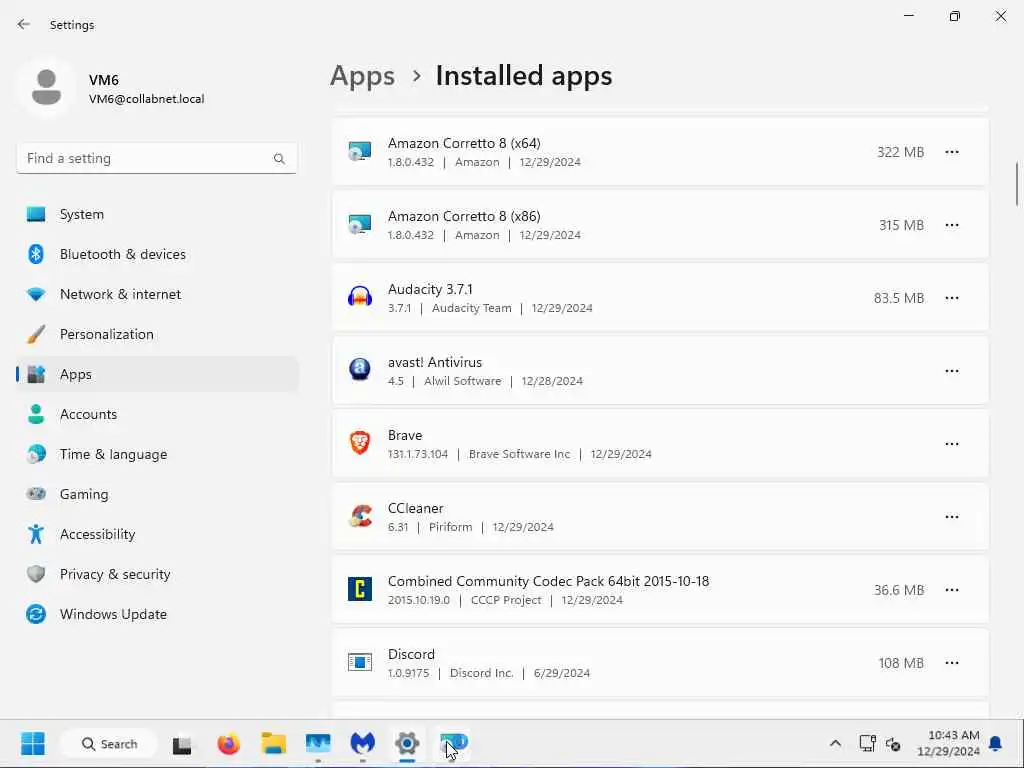Open more options menu for Brave

click(952, 444)
